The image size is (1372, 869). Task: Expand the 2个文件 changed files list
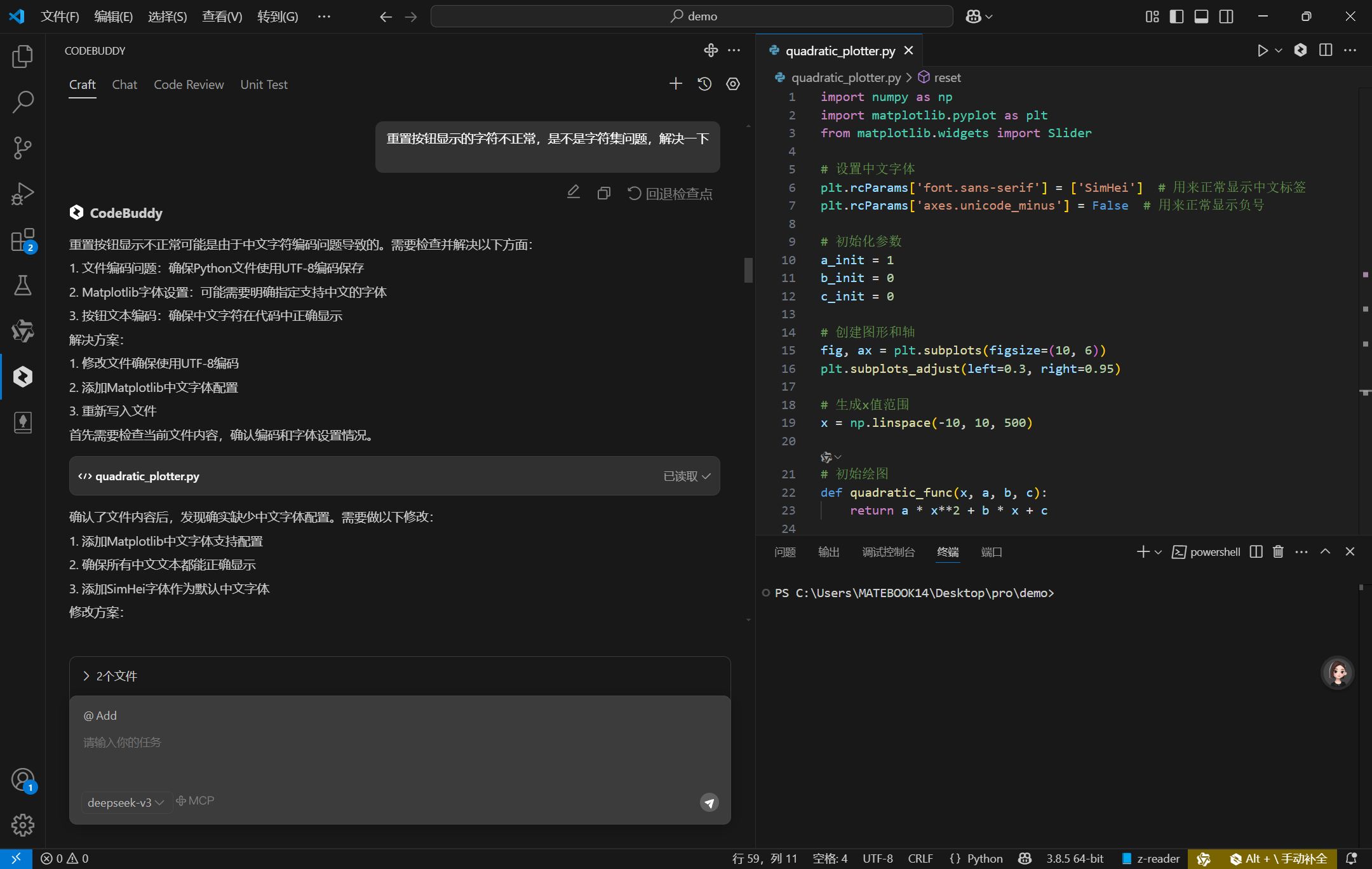(110, 676)
